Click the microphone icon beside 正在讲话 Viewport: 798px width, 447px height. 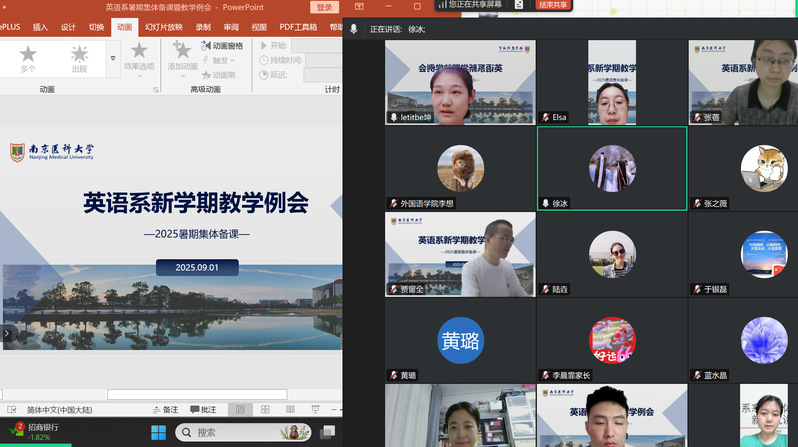(354, 30)
